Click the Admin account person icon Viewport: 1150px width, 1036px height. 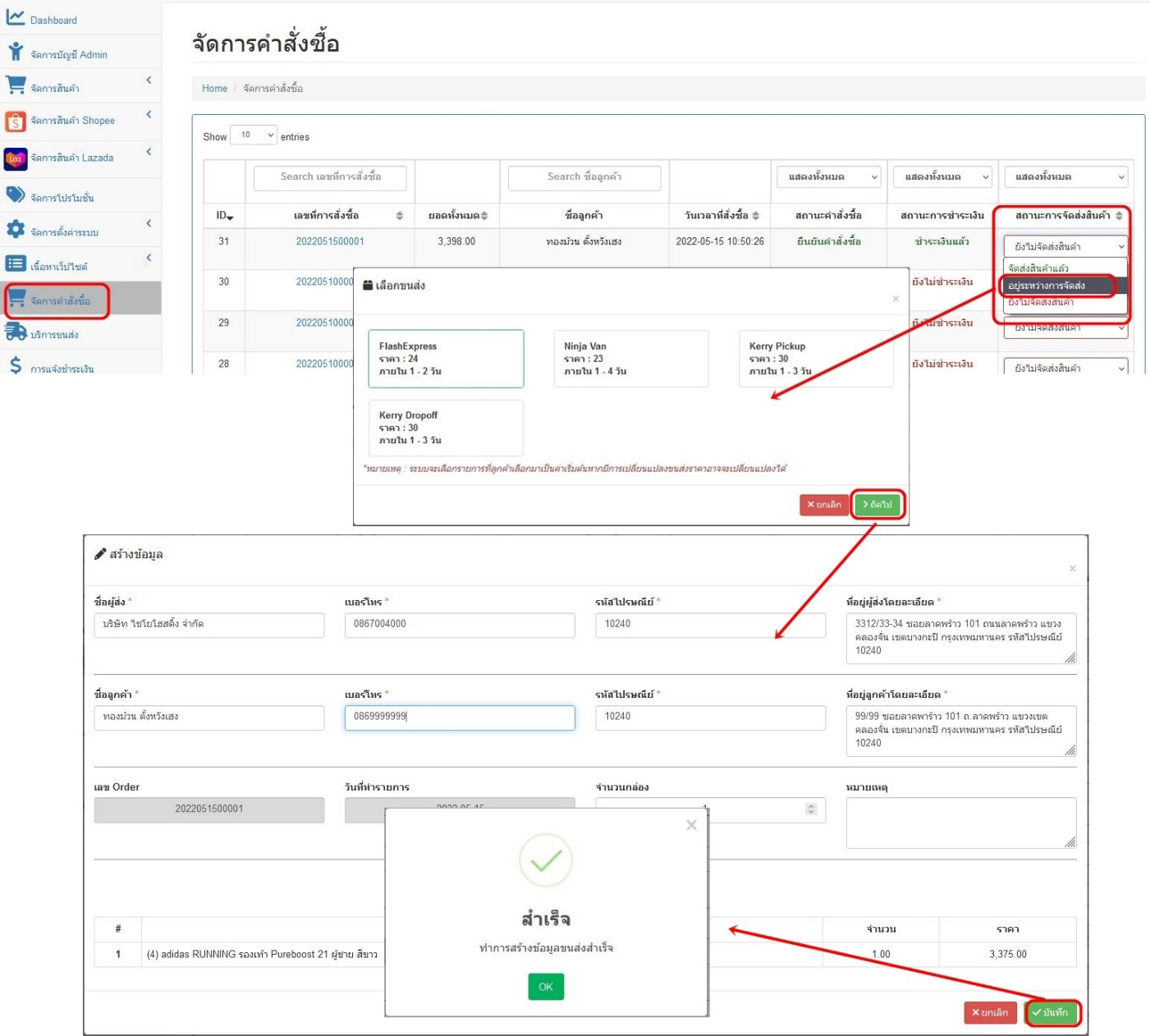coord(15,53)
